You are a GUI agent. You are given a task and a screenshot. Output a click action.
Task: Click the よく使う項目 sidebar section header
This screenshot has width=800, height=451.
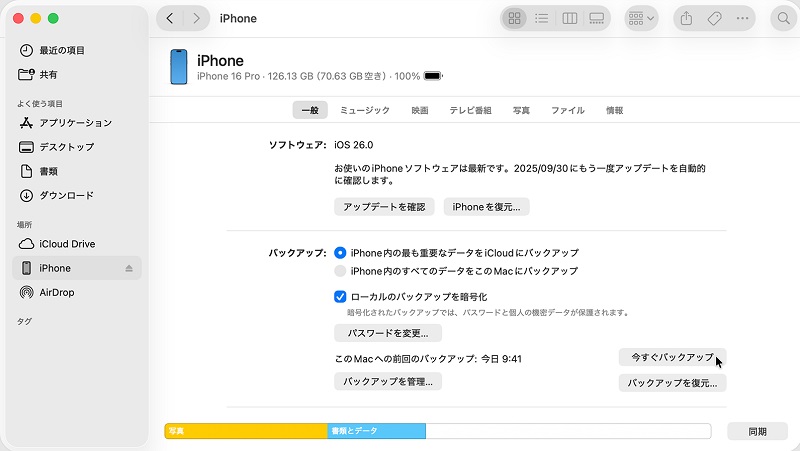pos(40,104)
